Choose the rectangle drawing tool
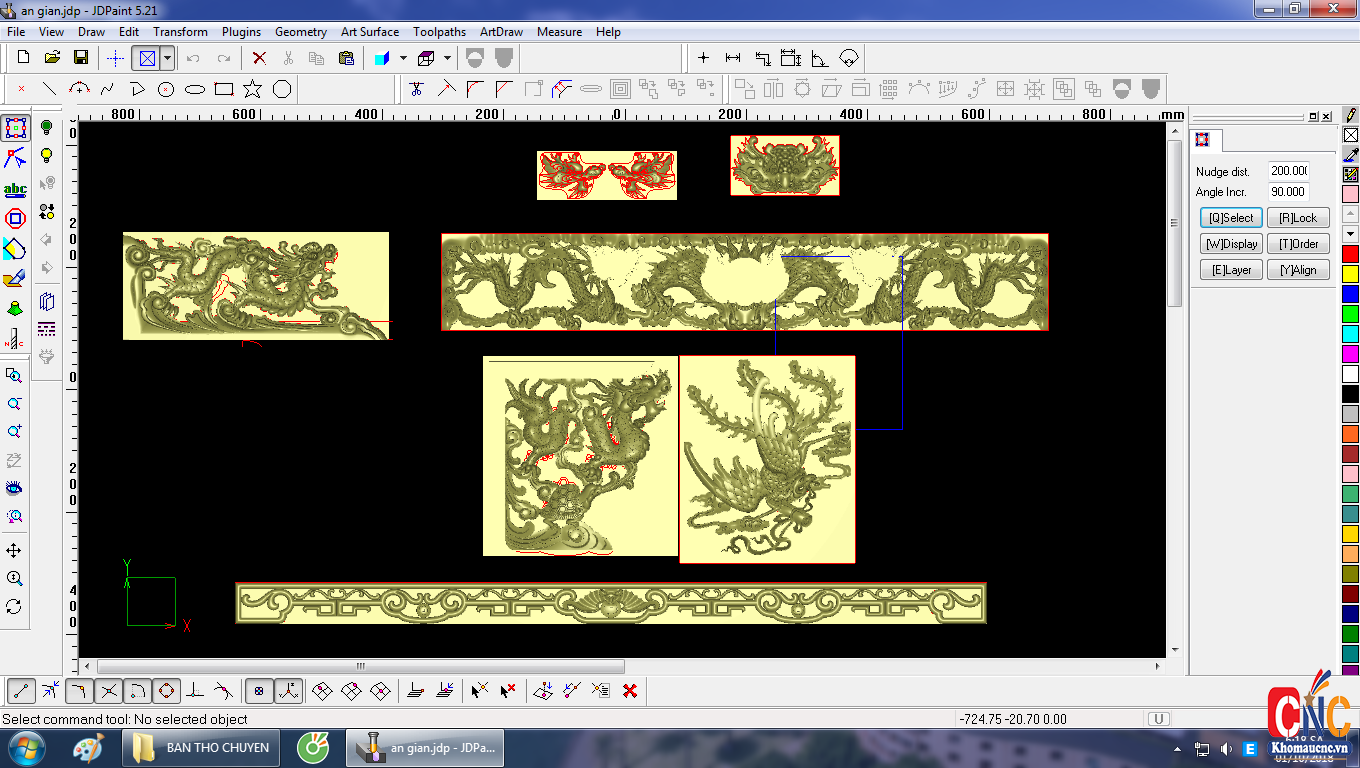The image size is (1360, 768). (224, 89)
